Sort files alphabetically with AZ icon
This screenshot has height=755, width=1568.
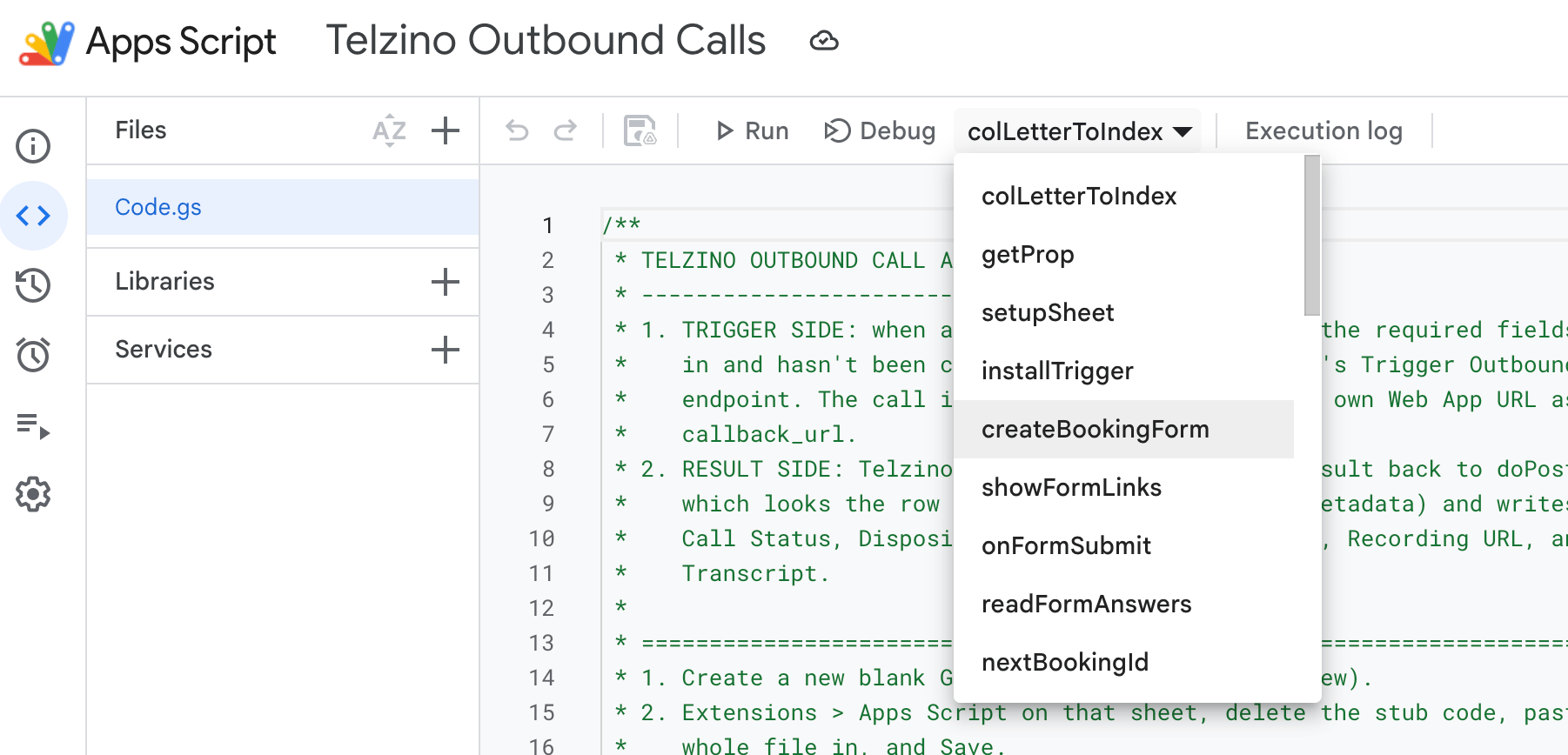point(389,130)
